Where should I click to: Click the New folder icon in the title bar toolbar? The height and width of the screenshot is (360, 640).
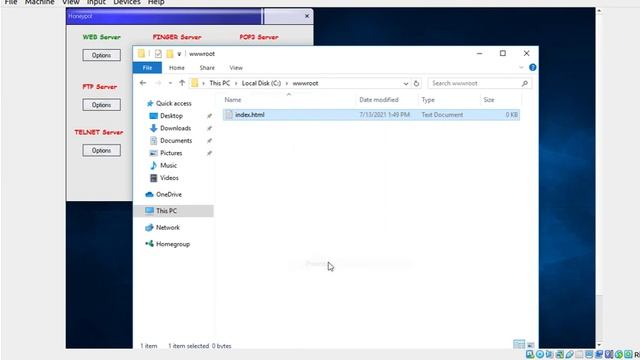(170, 53)
